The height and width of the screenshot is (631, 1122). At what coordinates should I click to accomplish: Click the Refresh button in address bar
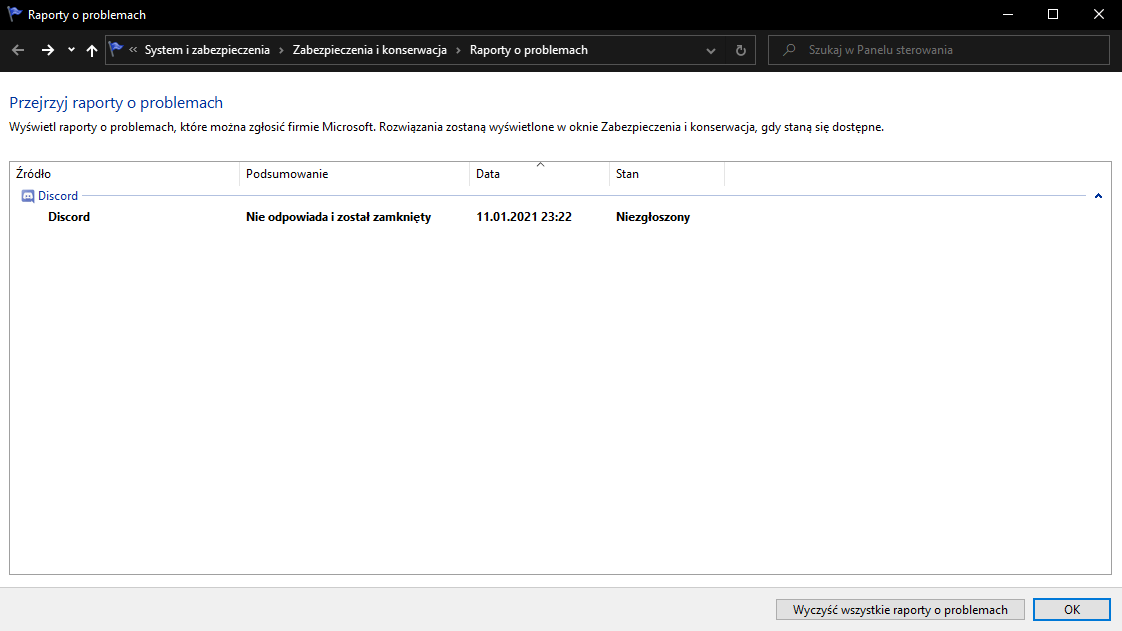coord(740,50)
